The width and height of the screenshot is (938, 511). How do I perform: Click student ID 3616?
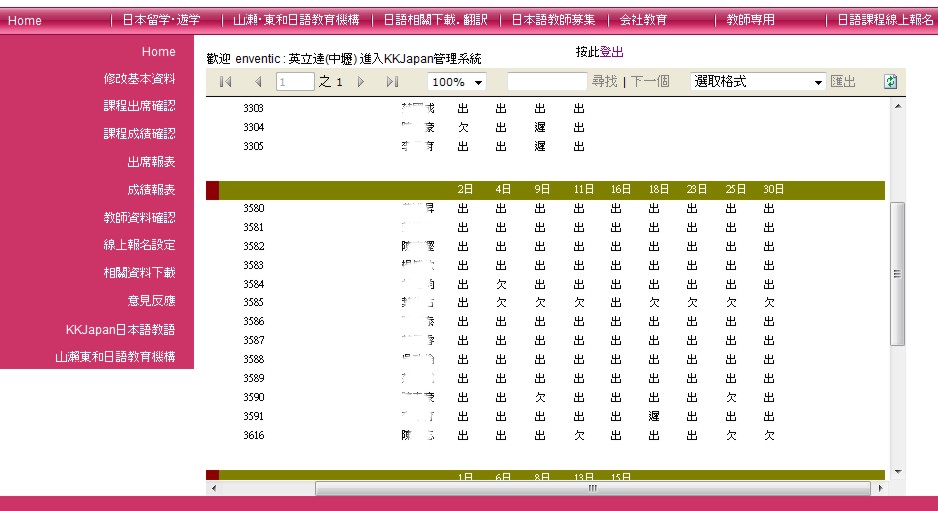click(254, 436)
